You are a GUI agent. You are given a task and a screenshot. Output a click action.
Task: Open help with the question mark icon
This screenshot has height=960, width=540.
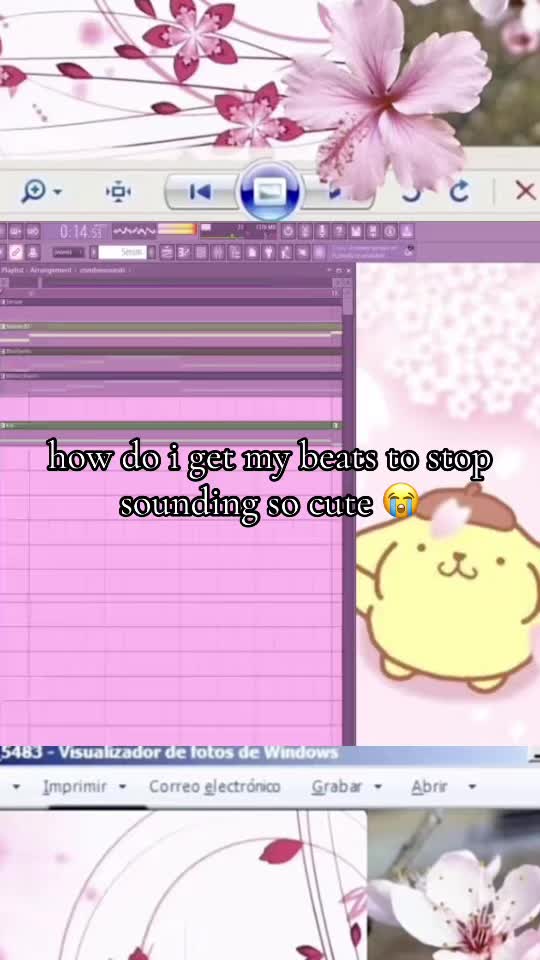(x=339, y=231)
